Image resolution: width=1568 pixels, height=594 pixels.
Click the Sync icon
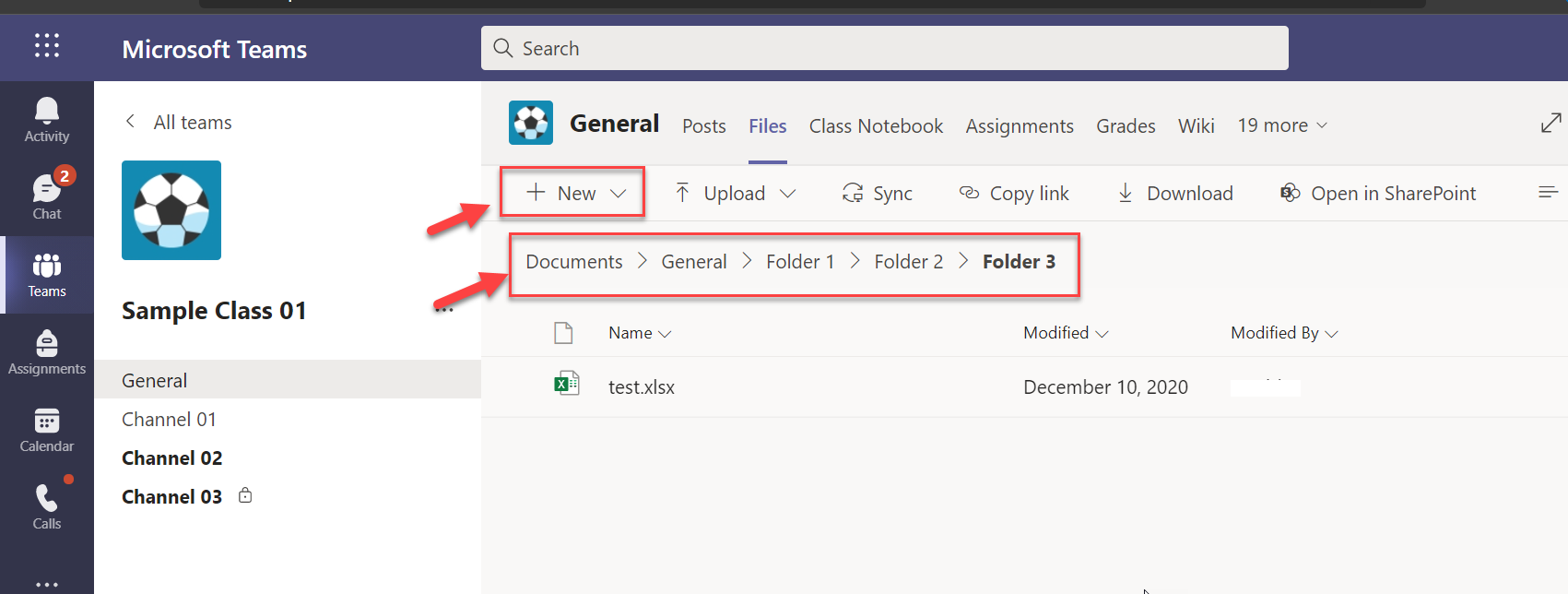[853, 193]
